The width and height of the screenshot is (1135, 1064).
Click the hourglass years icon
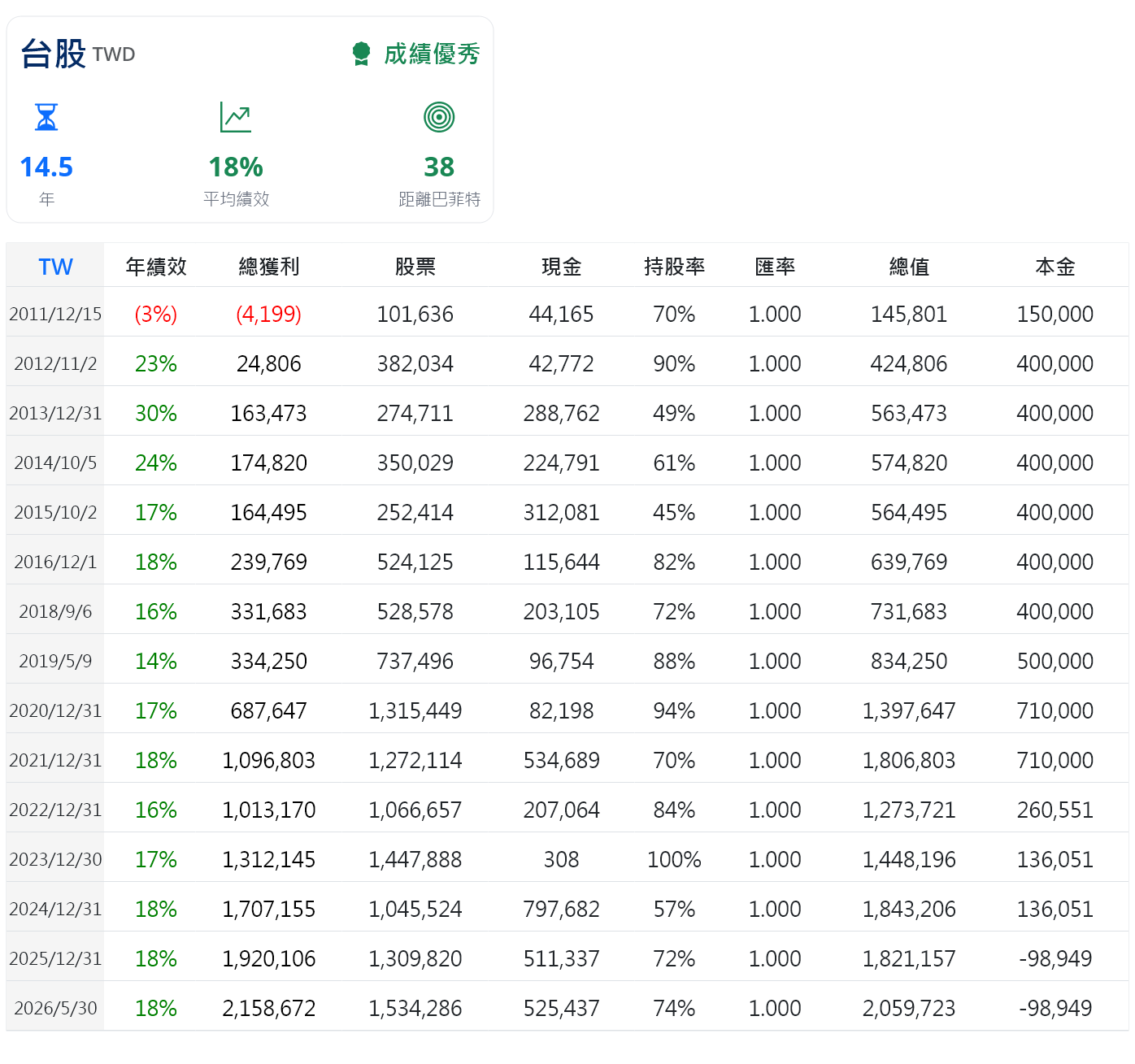(46, 117)
